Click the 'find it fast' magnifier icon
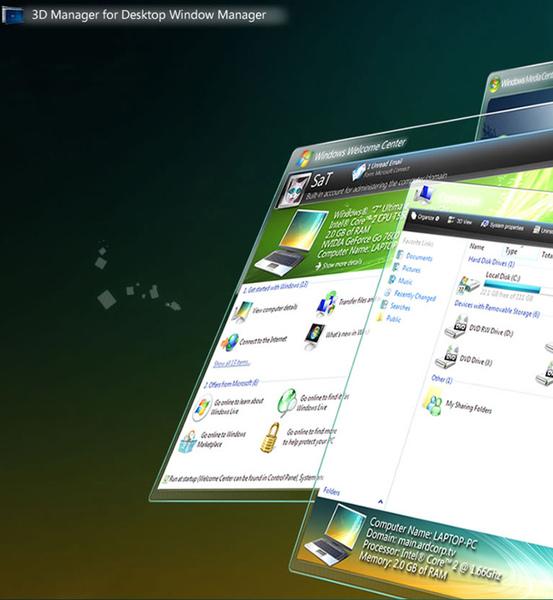553x600 pixels. [x=287, y=403]
